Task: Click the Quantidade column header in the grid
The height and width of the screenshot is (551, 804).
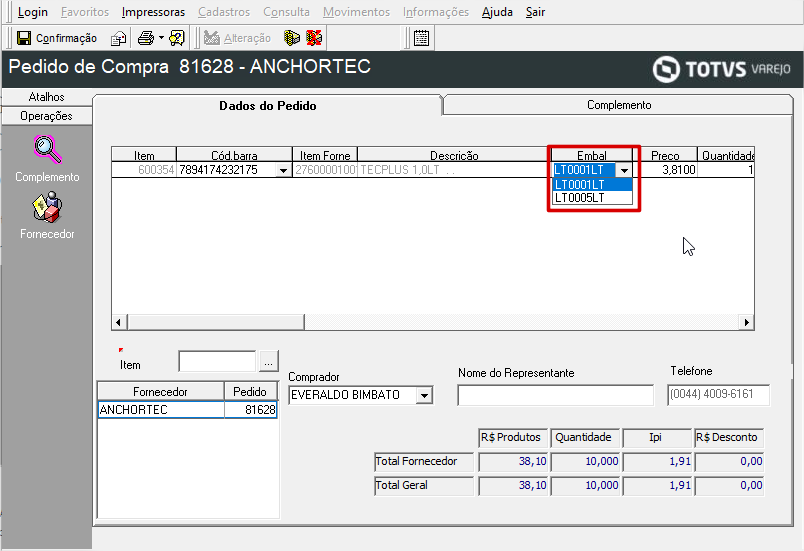Action: [x=726, y=155]
